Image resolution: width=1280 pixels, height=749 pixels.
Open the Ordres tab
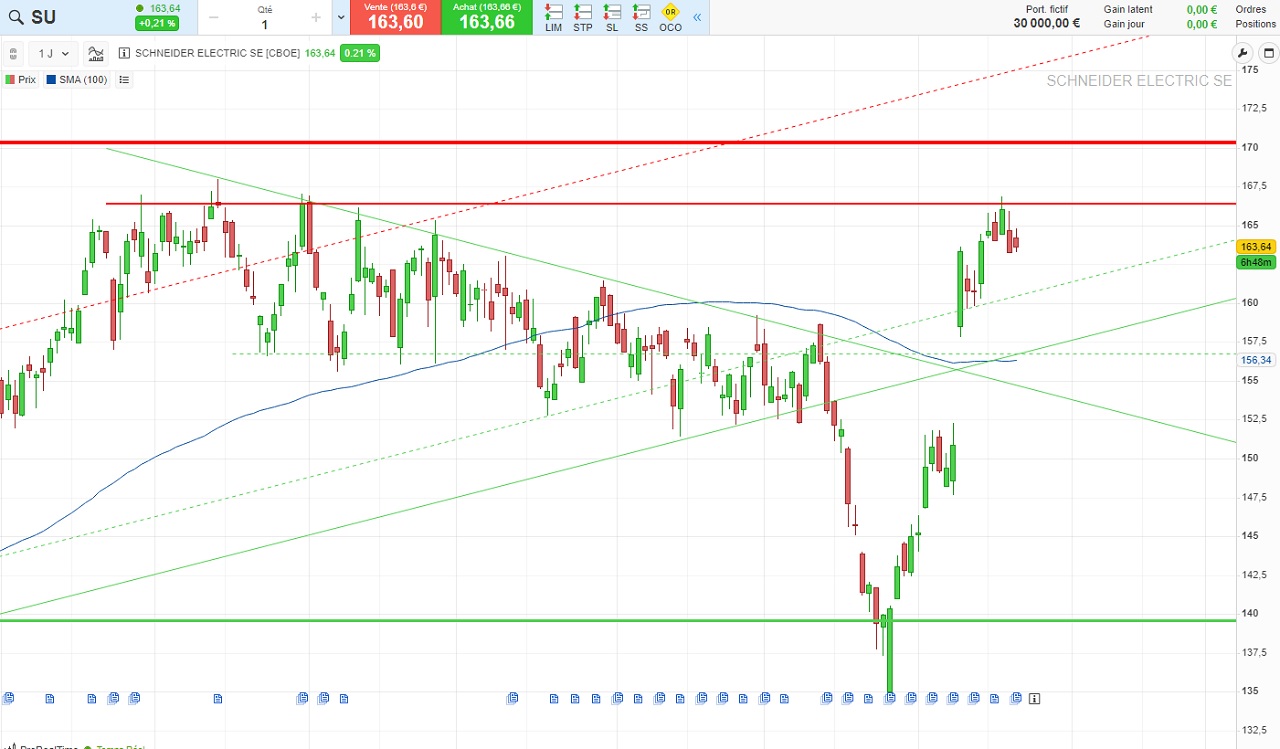[x=1251, y=9]
